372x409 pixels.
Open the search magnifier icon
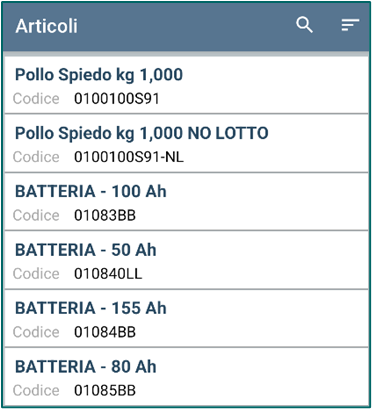pyautogui.click(x=304, y=25)
